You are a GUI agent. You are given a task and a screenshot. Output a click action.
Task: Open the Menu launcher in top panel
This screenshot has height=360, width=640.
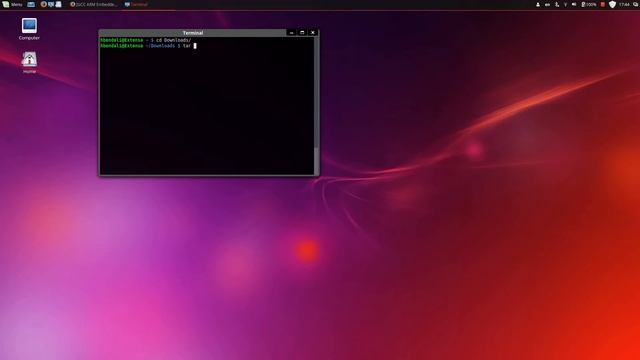[x=12, y=4]
